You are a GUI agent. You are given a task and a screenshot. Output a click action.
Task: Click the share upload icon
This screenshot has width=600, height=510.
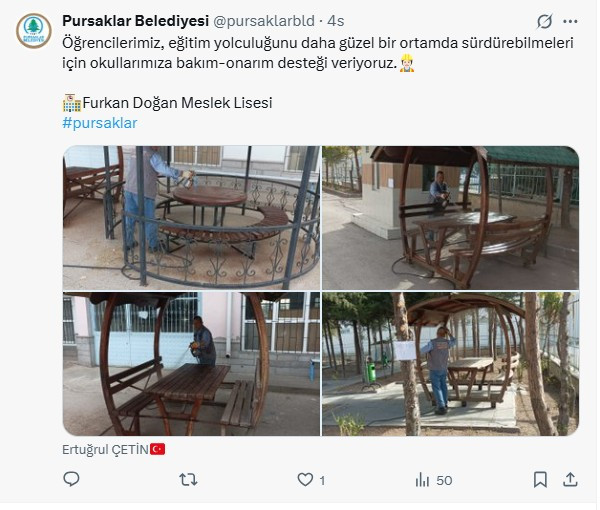(570, 479)
